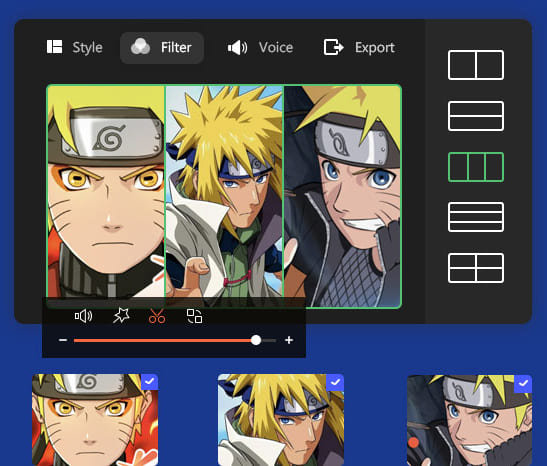Select right collage panel with smiling Naruto

coord(343,196)
